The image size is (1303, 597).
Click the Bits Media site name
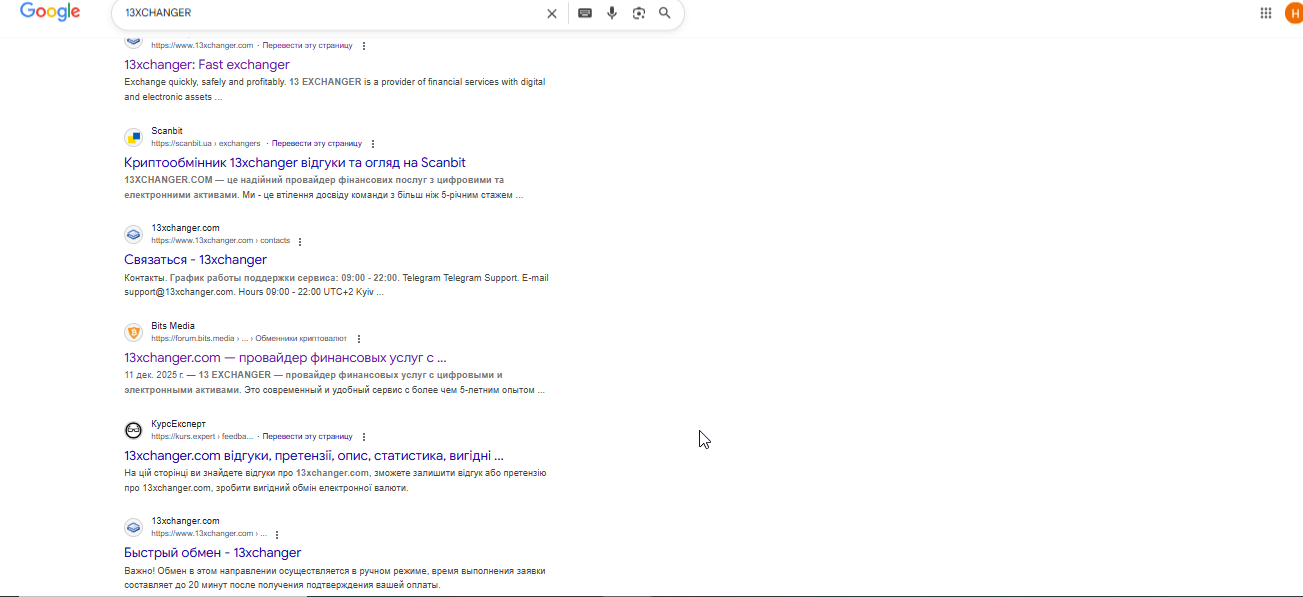[x=173, y=326]
